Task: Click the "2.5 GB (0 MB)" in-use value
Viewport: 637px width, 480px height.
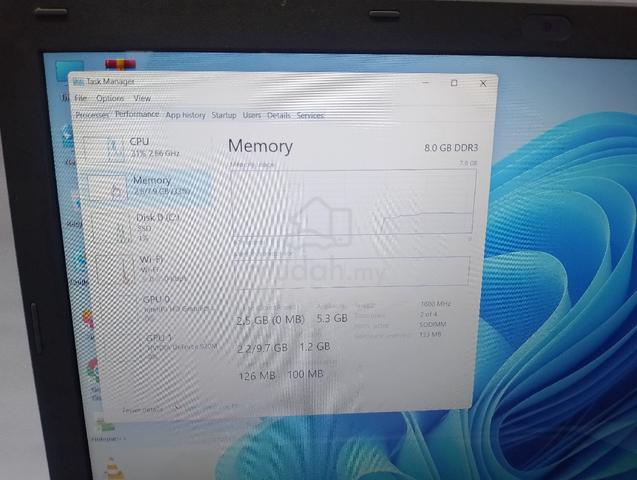Action: (x=270, y=320)
